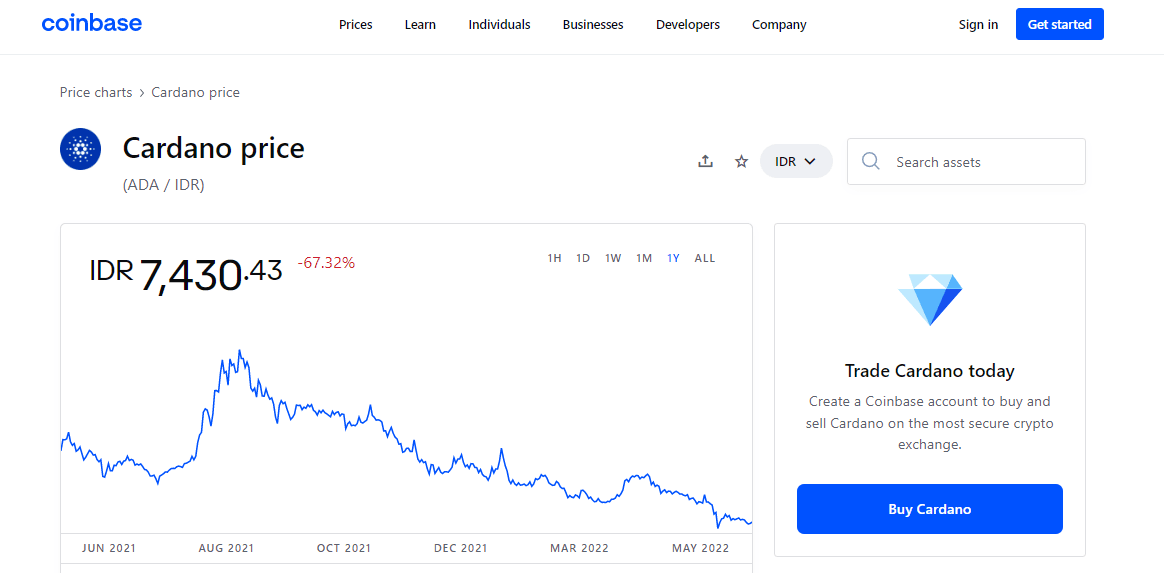This screenshot has width=1164, height=573.
Task: Click the search magnifier icon
Action: (x=871, y=161)
